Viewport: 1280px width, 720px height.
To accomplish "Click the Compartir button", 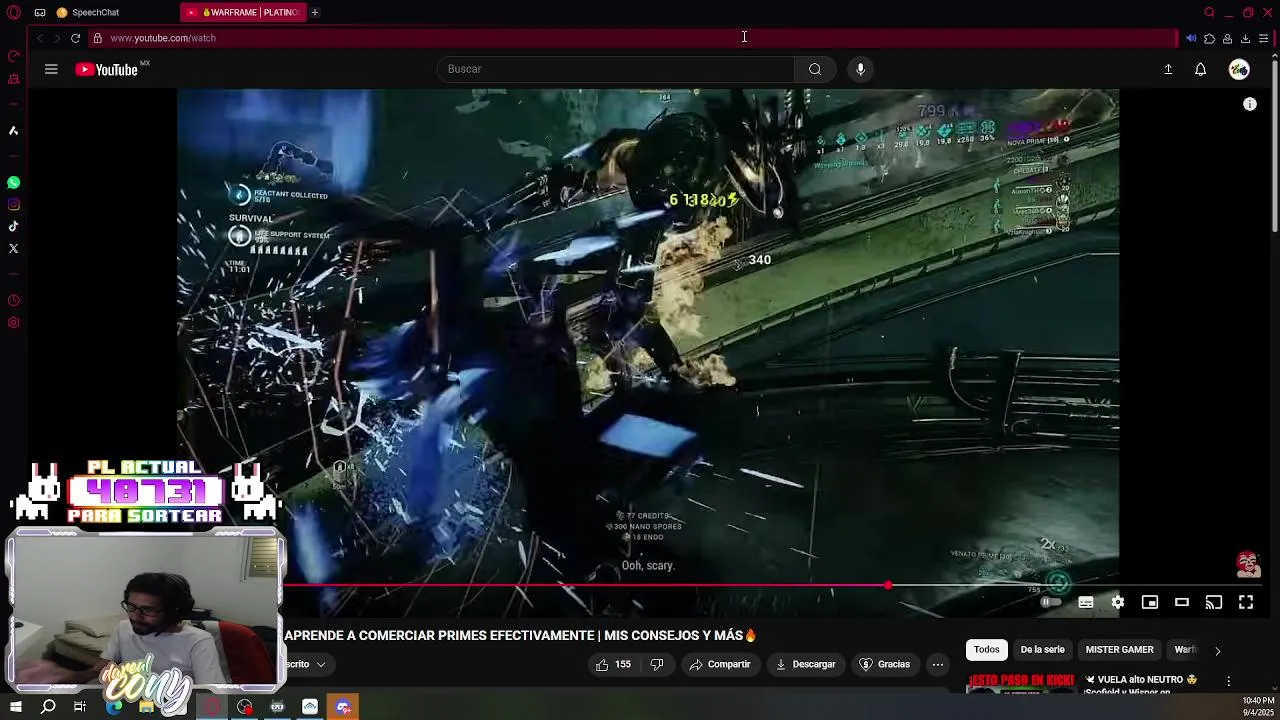I will 720,664.
